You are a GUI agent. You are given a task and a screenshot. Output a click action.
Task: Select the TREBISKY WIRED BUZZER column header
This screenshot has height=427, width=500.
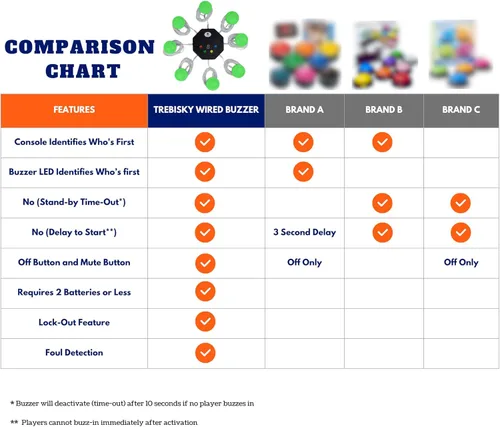(x=206, y=111)
